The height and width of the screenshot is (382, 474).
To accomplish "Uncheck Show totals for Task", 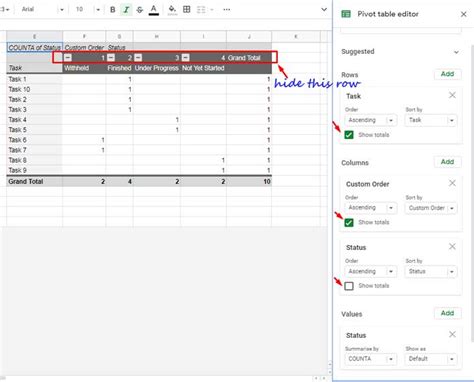I will (x=349, y=135).
